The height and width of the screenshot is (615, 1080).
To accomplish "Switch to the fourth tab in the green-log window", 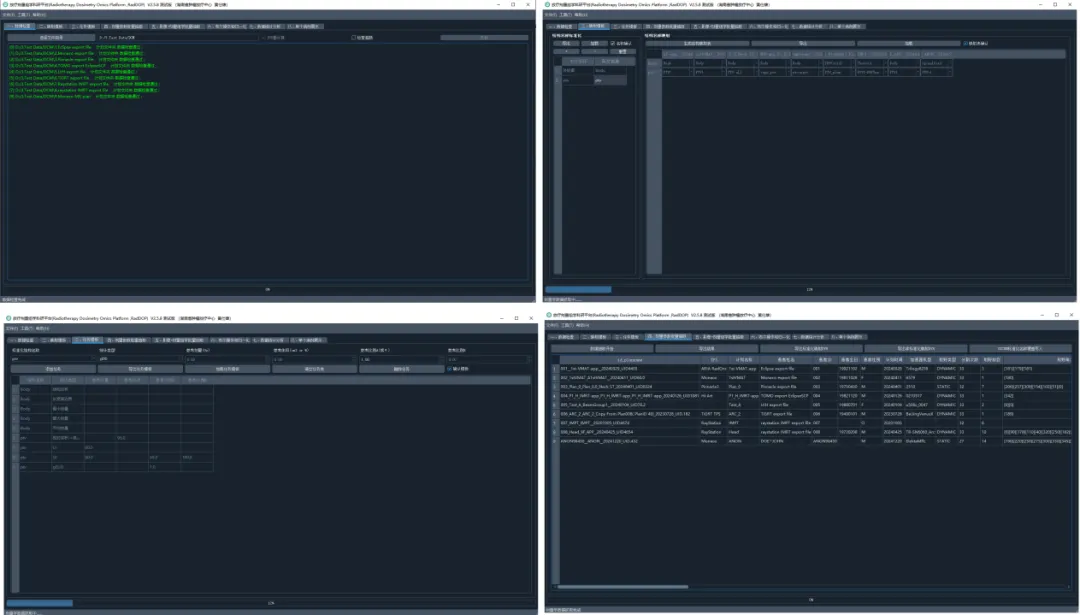I will 123,26.
